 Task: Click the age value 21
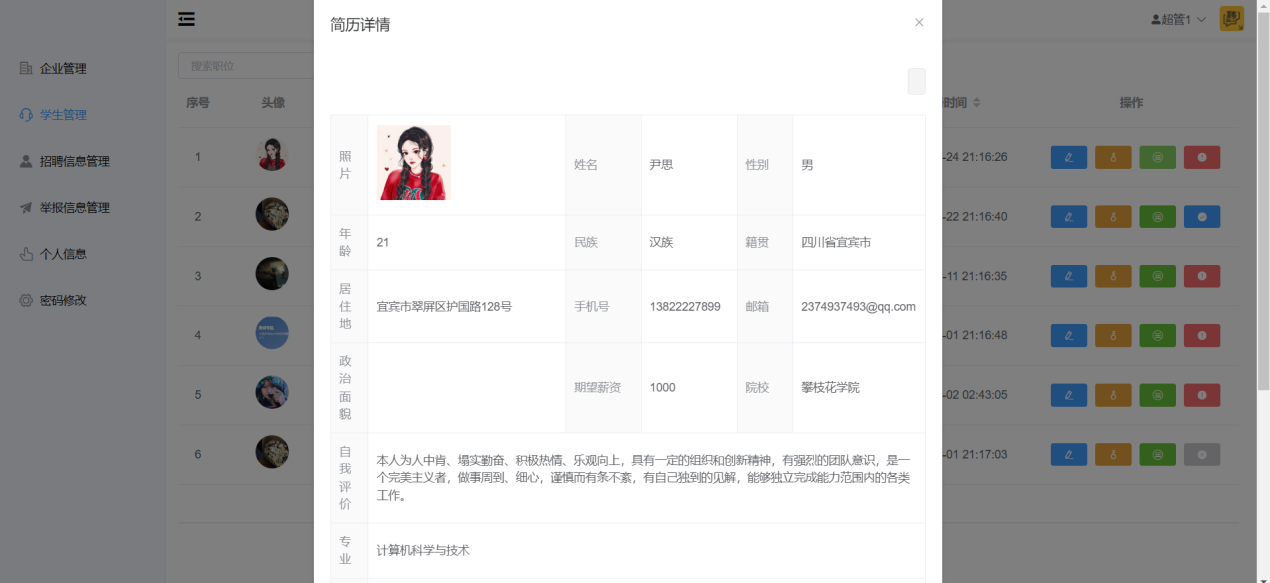(x=383, y=242)
